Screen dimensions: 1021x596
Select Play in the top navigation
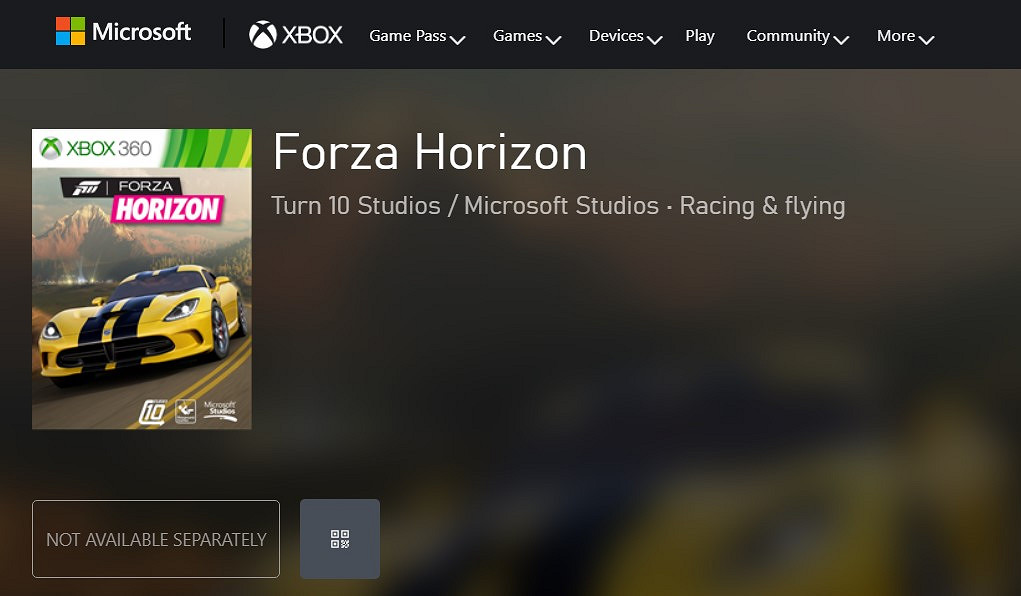point(700,36)
